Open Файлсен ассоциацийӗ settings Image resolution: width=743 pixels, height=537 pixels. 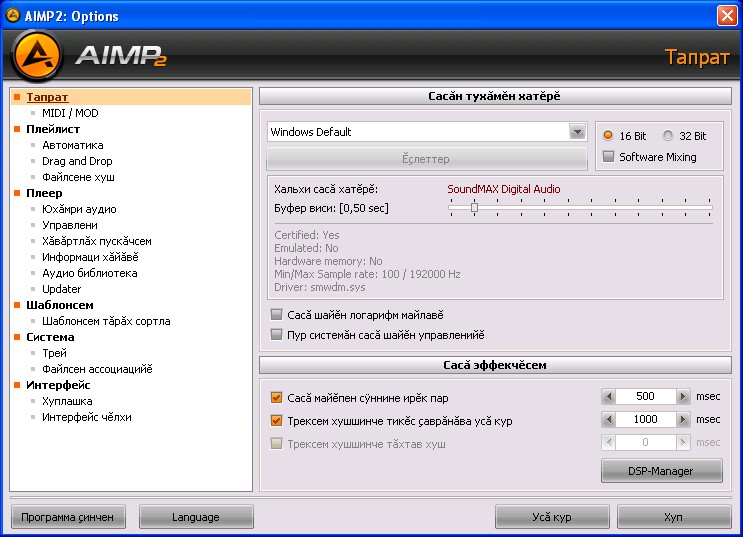(97, 369)
